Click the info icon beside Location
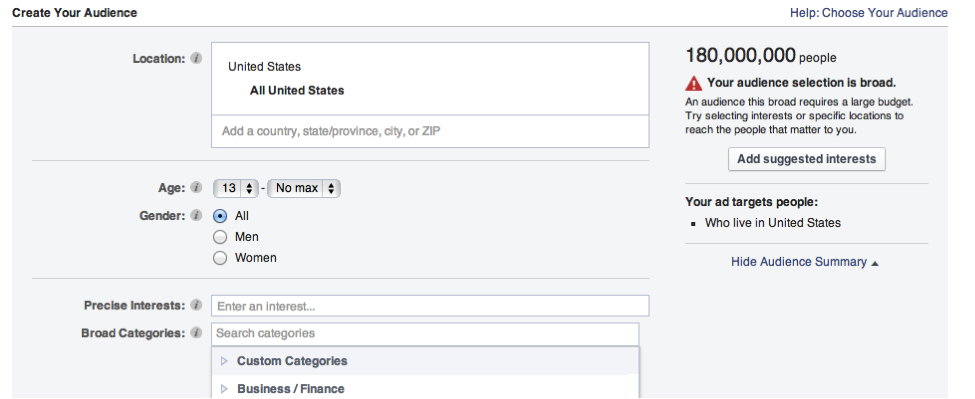The width and height of the screenshot is (975, 399). pos(196,59)
